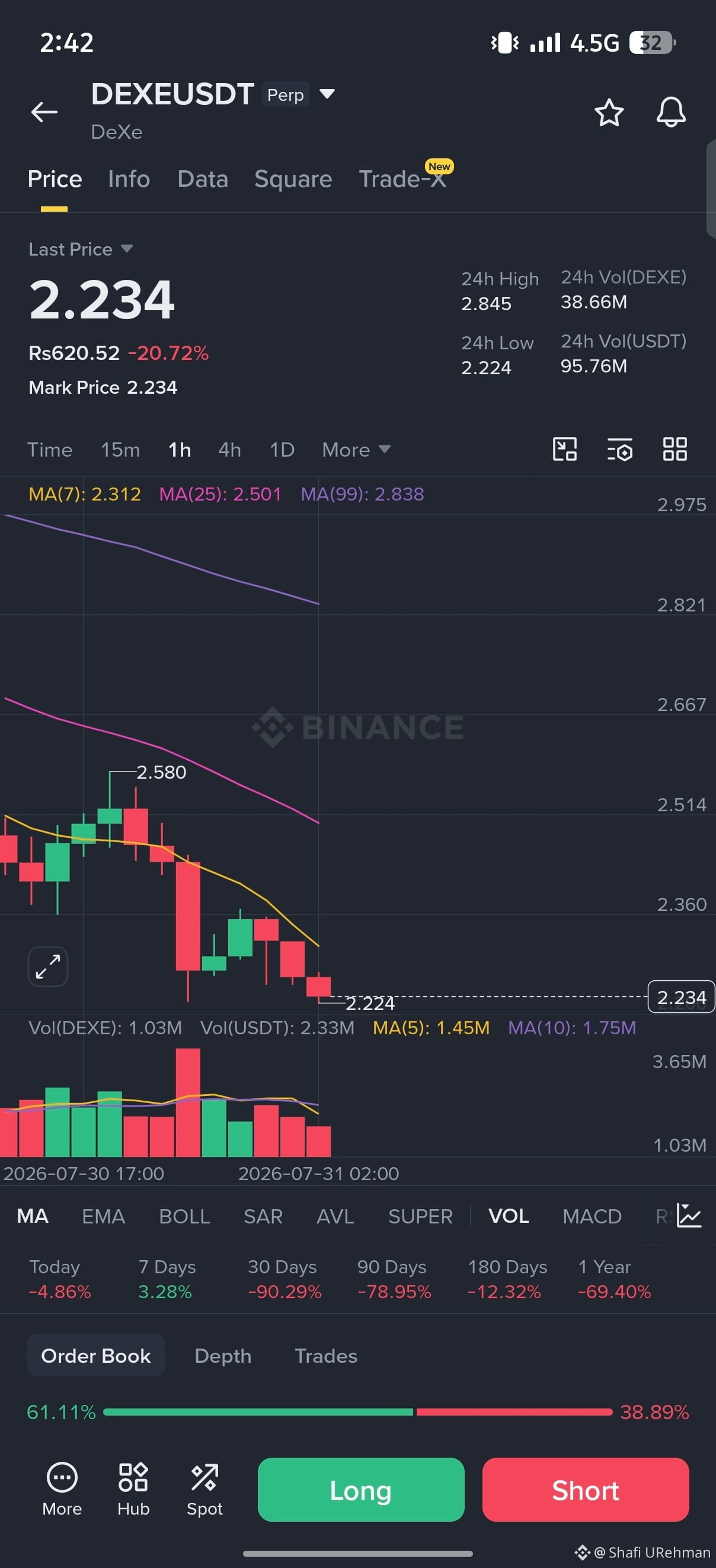The height and width of the screenshot is (1568, 716).
Task: Tap the 24h Vol(USDT) 95.76M value
Action: pos(594,366)
